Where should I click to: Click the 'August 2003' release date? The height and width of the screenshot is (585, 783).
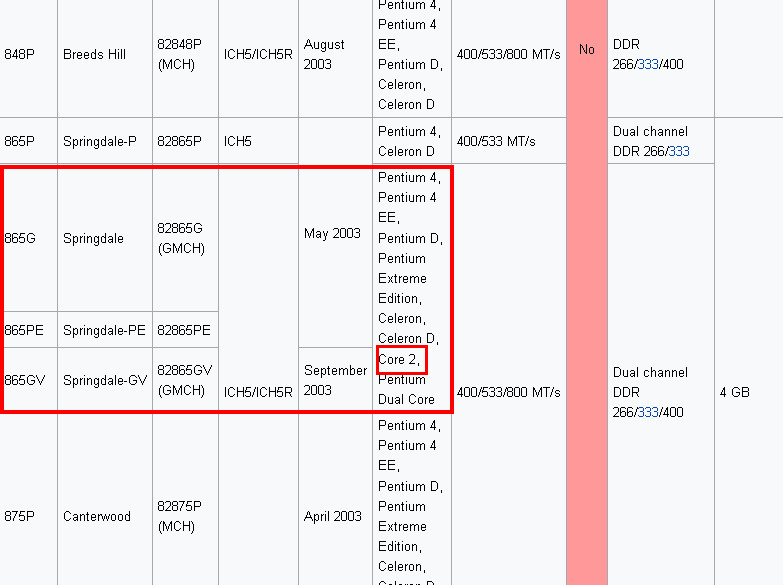tap(324, 54)
